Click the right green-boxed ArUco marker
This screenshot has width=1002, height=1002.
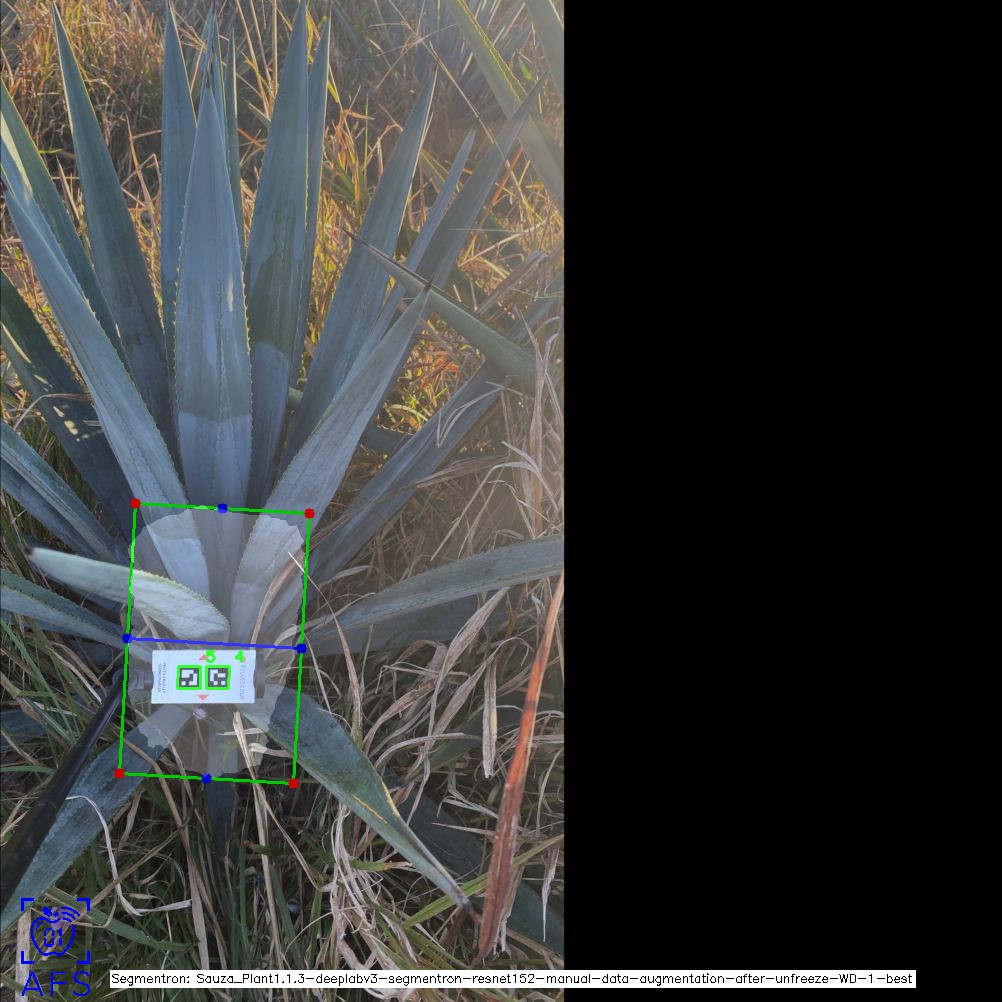(218, 677)
